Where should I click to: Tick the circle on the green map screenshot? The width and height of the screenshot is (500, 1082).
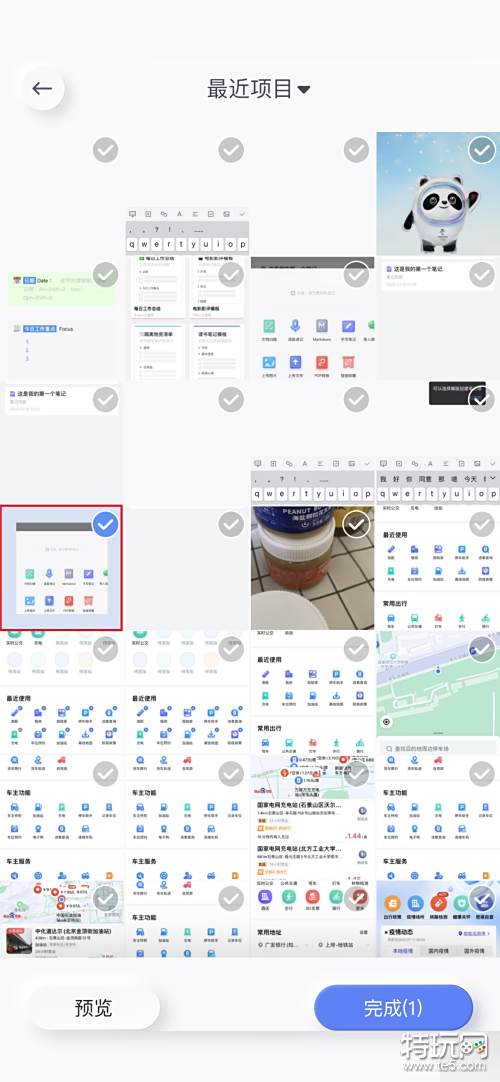pyautogui.click(x=481, y=649)
